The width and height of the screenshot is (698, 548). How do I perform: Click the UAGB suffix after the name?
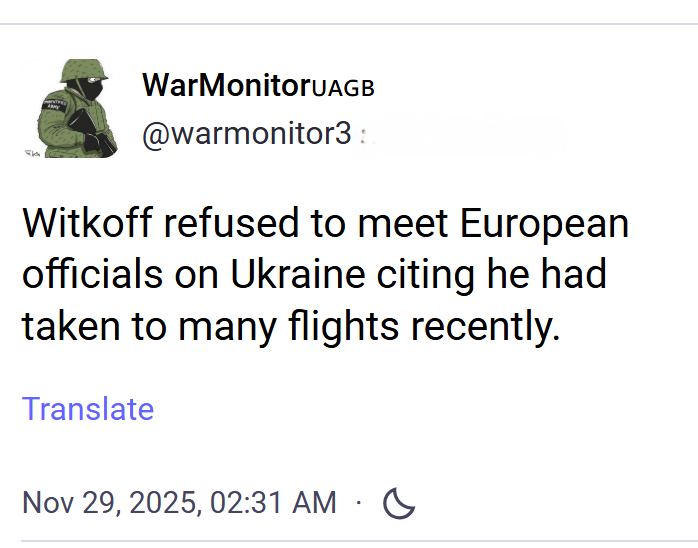coord(343,88)
